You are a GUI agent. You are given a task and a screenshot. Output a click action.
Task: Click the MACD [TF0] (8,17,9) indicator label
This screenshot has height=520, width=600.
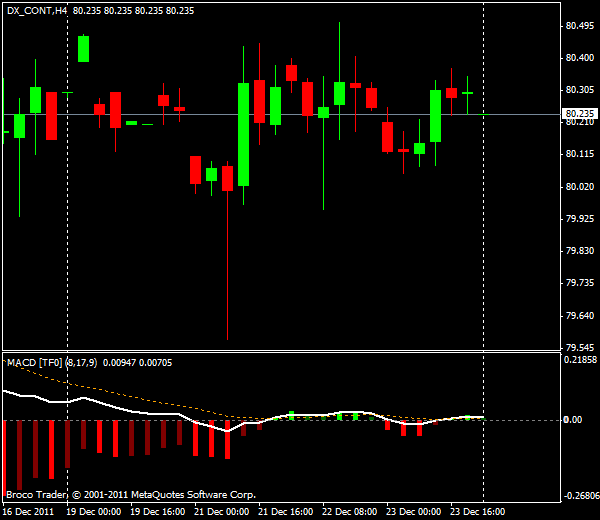tap(52, 363)
